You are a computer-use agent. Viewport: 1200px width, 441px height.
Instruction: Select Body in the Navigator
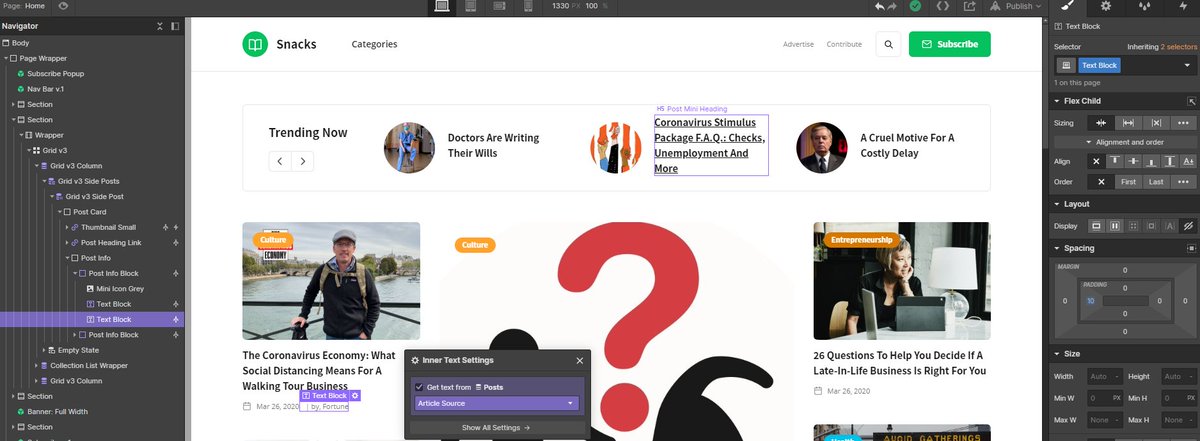[x=20, y=43]
